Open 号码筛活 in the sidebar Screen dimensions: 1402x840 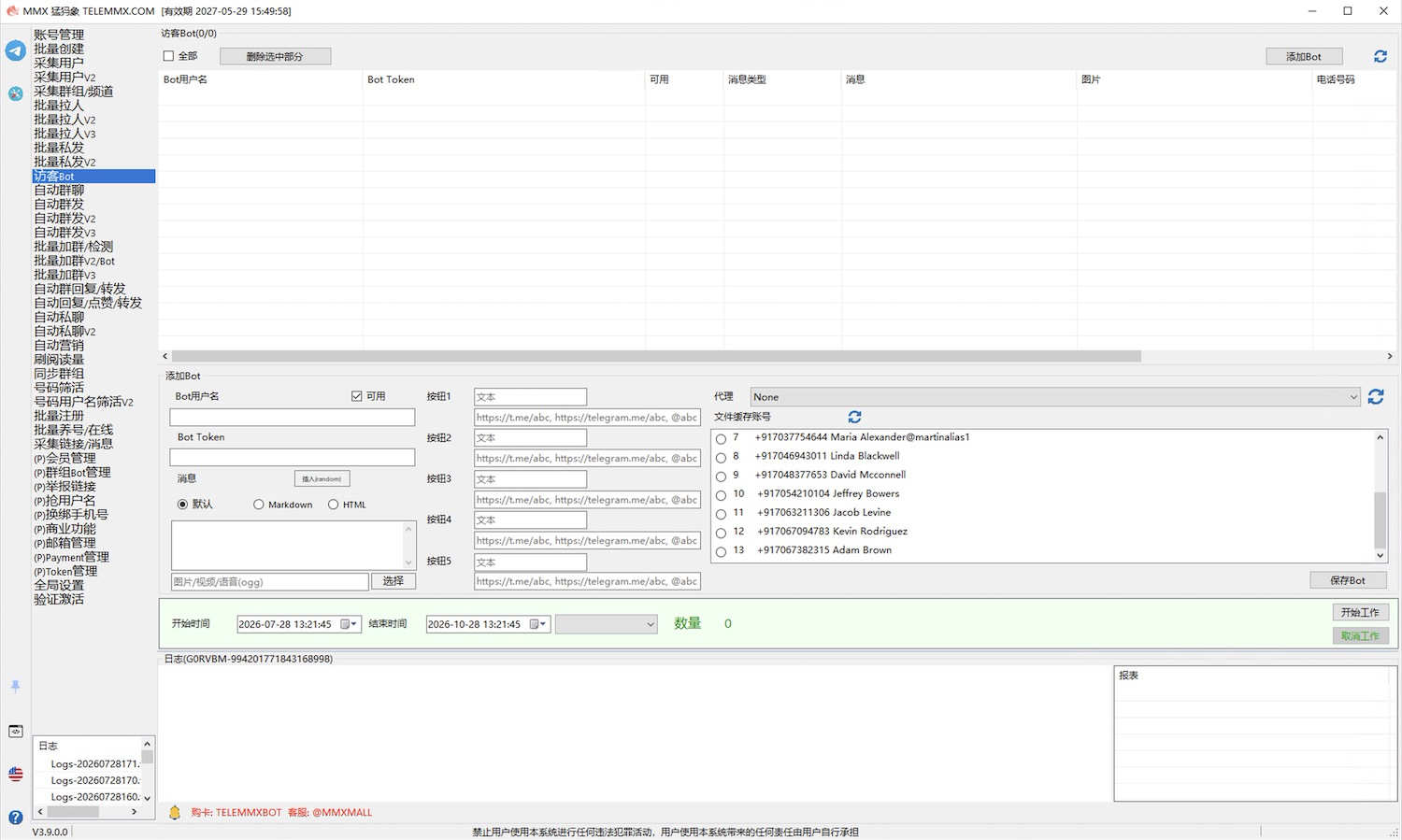pos(59,388)
